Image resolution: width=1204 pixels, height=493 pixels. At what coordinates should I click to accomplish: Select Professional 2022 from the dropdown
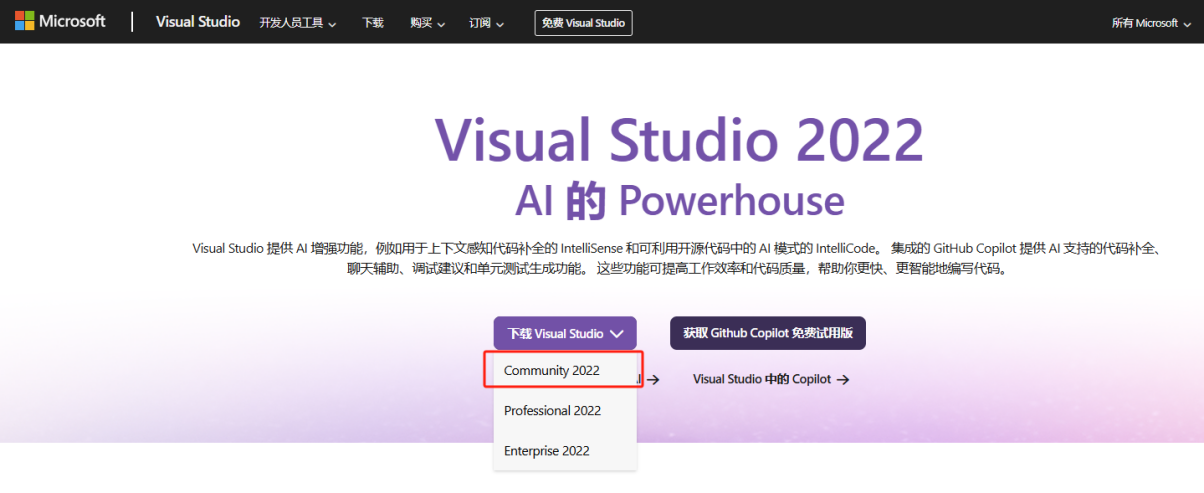(565, 411)
